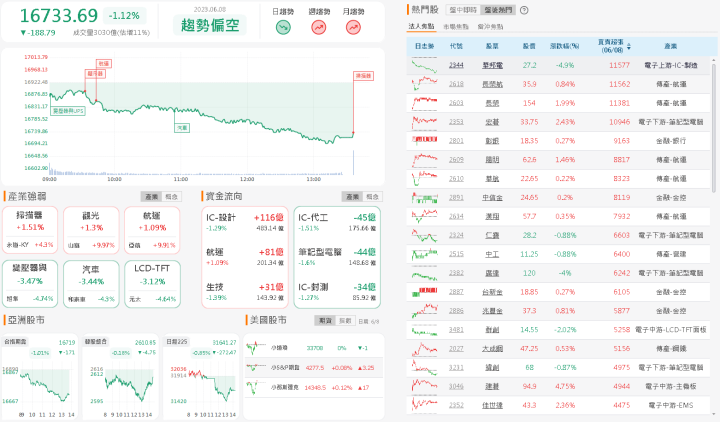The height and width of the screenshot is (422, 720).
Task: Open the sparkline chart for stock 2891
Action: 424,197
